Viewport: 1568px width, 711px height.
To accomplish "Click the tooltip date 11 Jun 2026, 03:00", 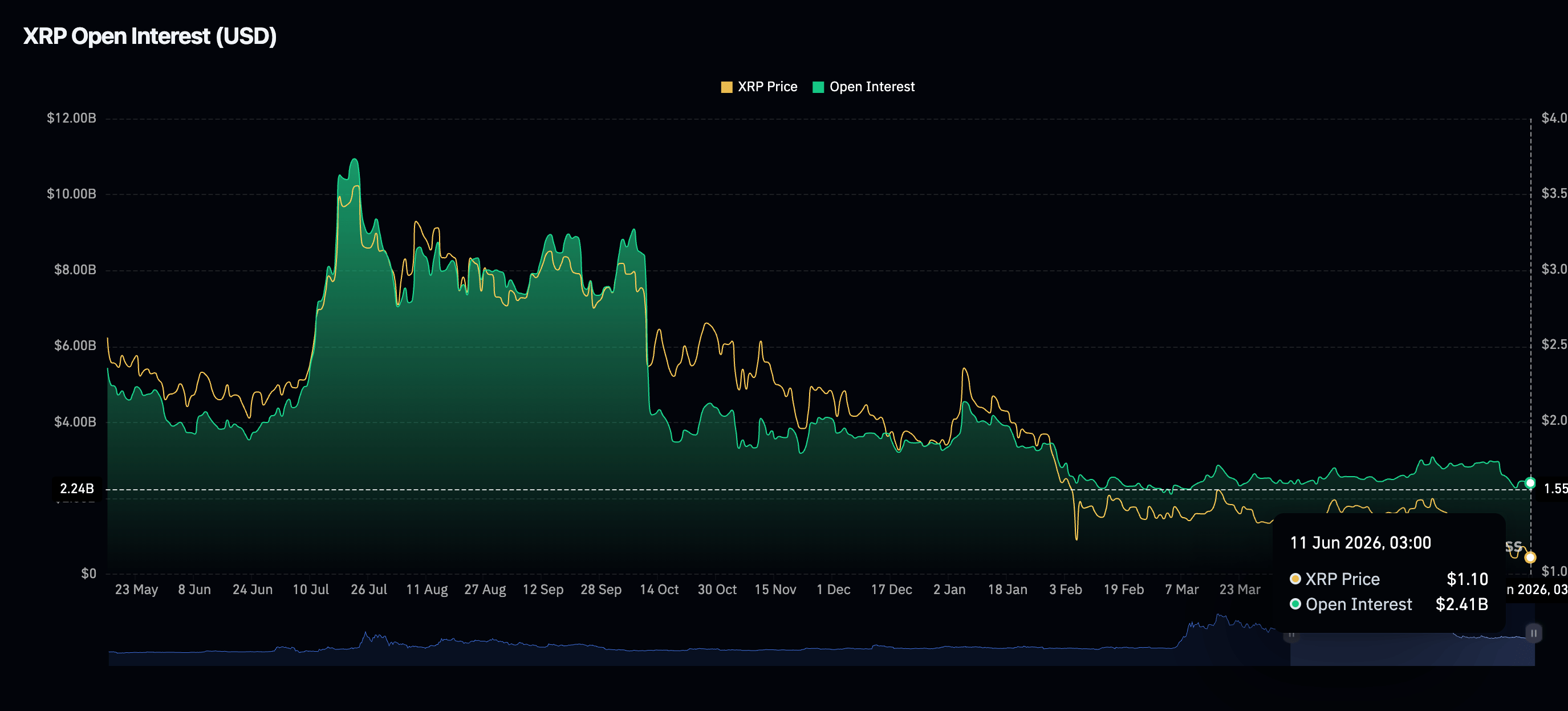I will [1360, 542].
